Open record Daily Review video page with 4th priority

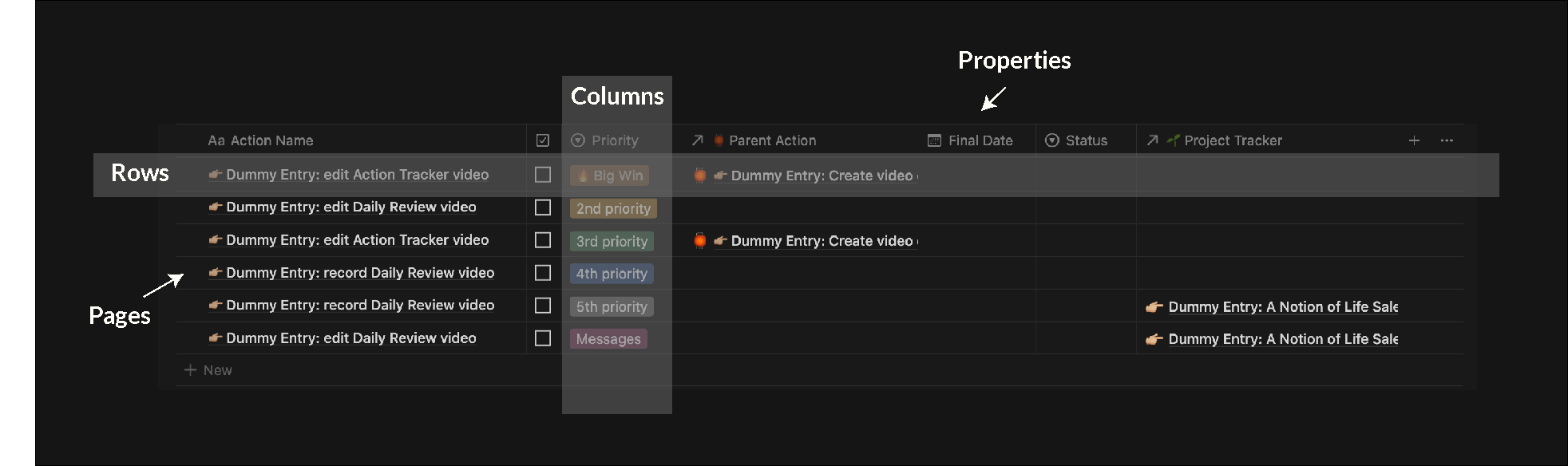[351, 273]
